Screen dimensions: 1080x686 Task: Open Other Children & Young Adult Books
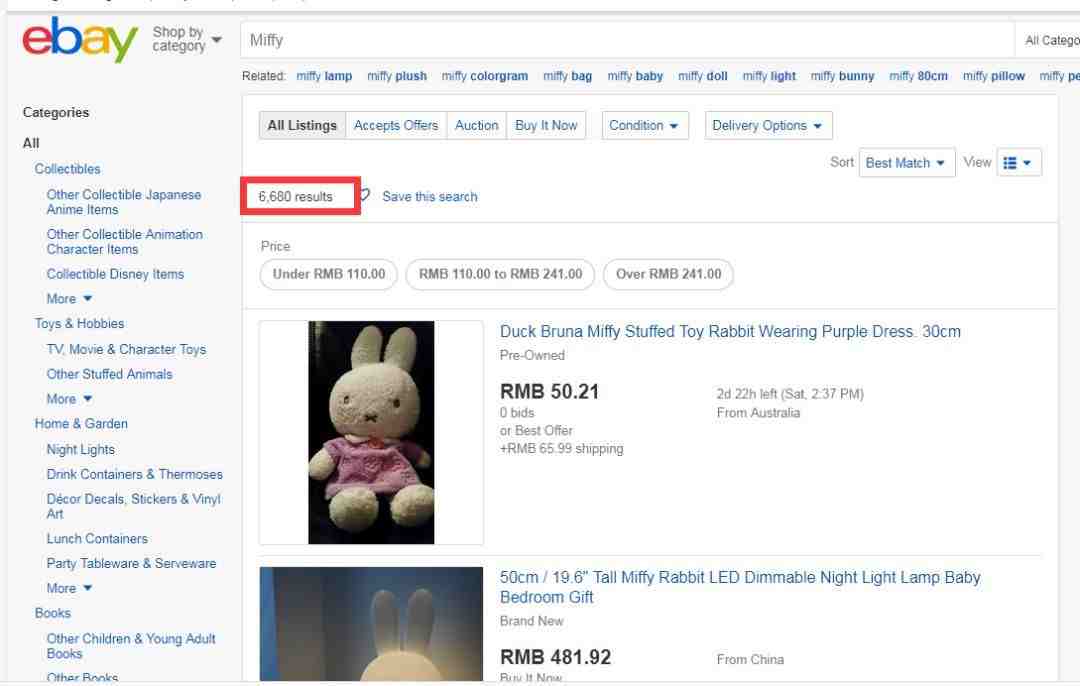click(x=131, y=646)
